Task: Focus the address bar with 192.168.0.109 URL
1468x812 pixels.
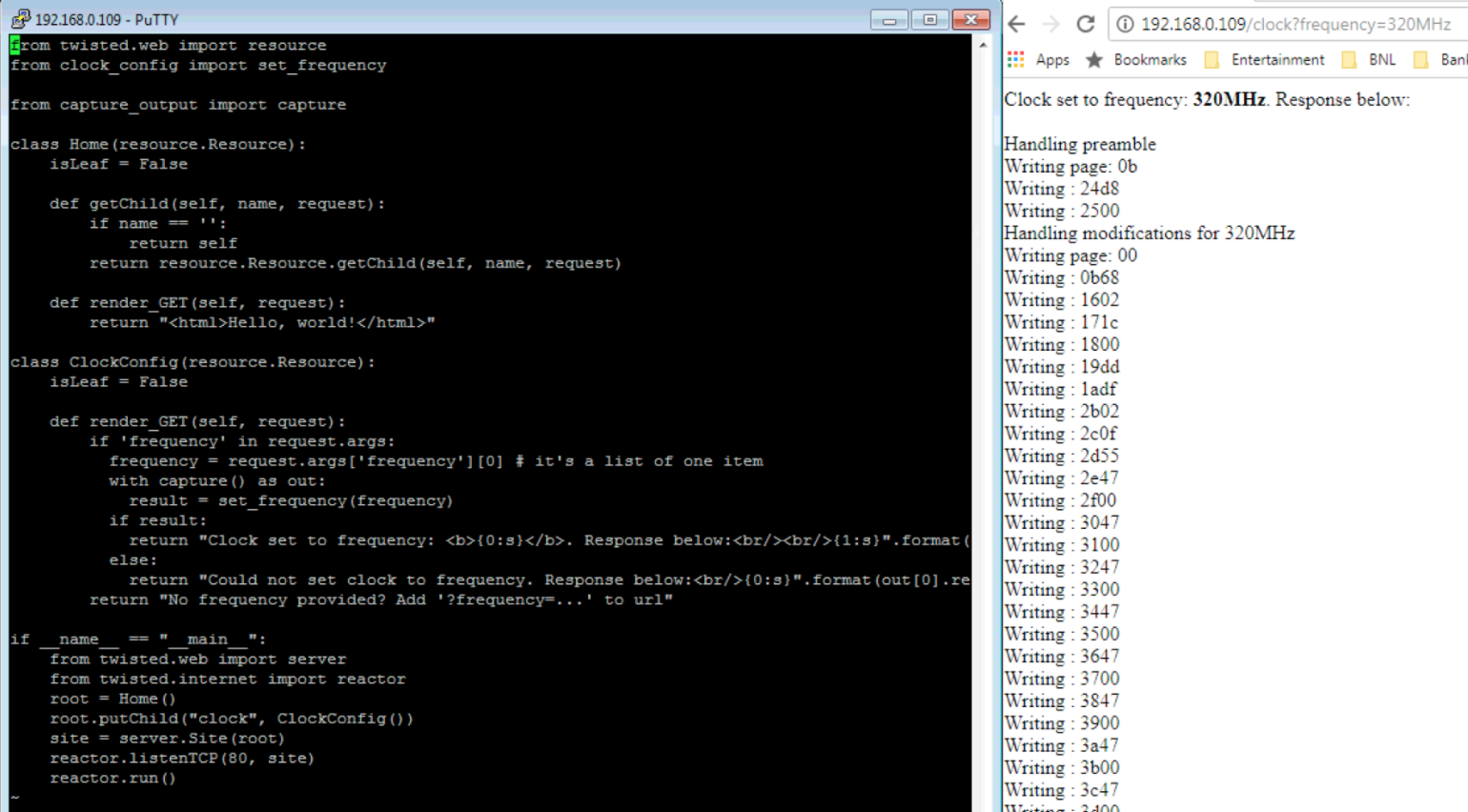Action: [1296, 24]
